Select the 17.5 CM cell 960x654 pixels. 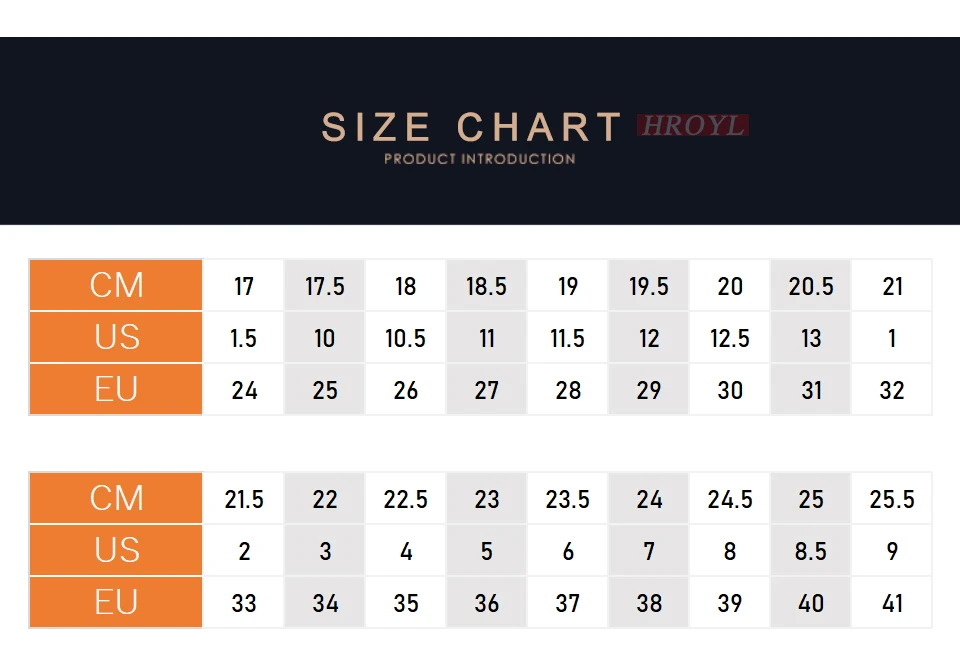(x=324, y=285)
